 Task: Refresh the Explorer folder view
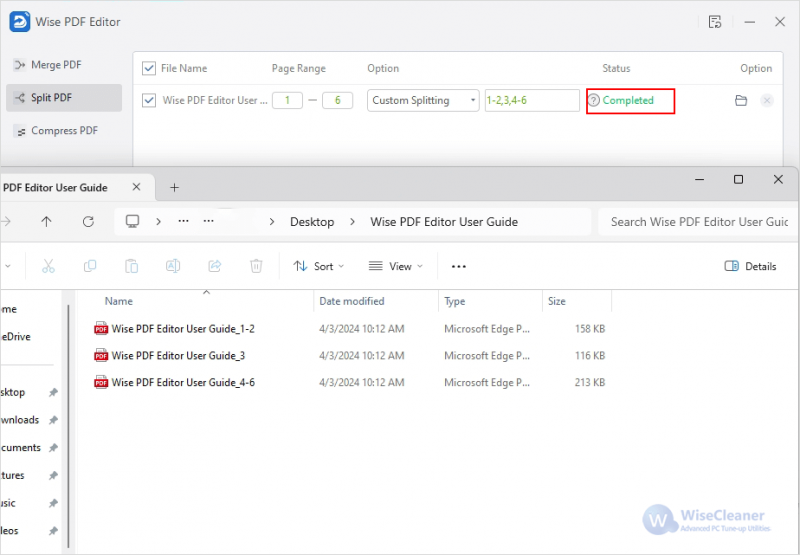[88, 221]
